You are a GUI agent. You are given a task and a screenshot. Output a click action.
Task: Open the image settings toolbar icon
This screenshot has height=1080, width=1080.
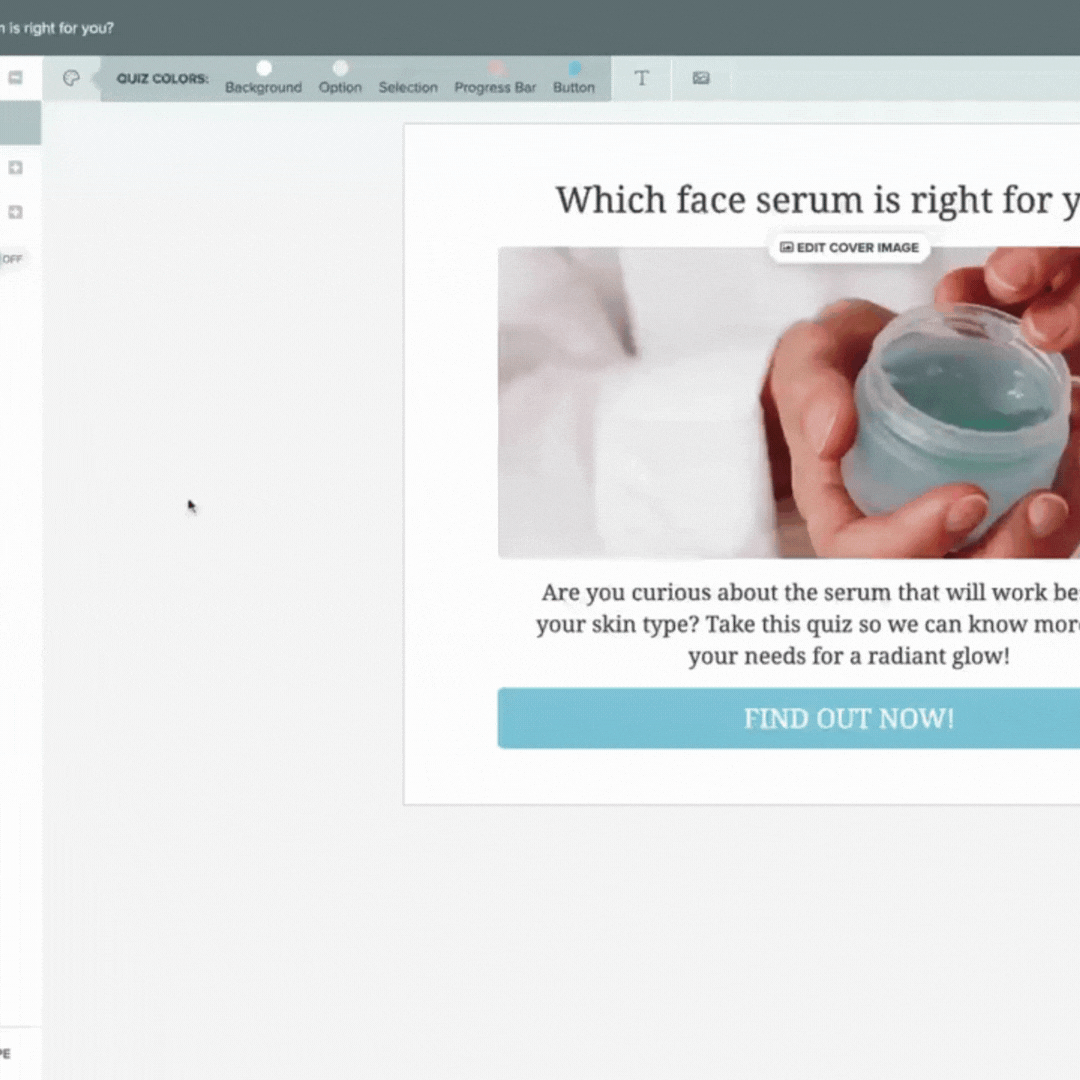(x=700, y=78)
